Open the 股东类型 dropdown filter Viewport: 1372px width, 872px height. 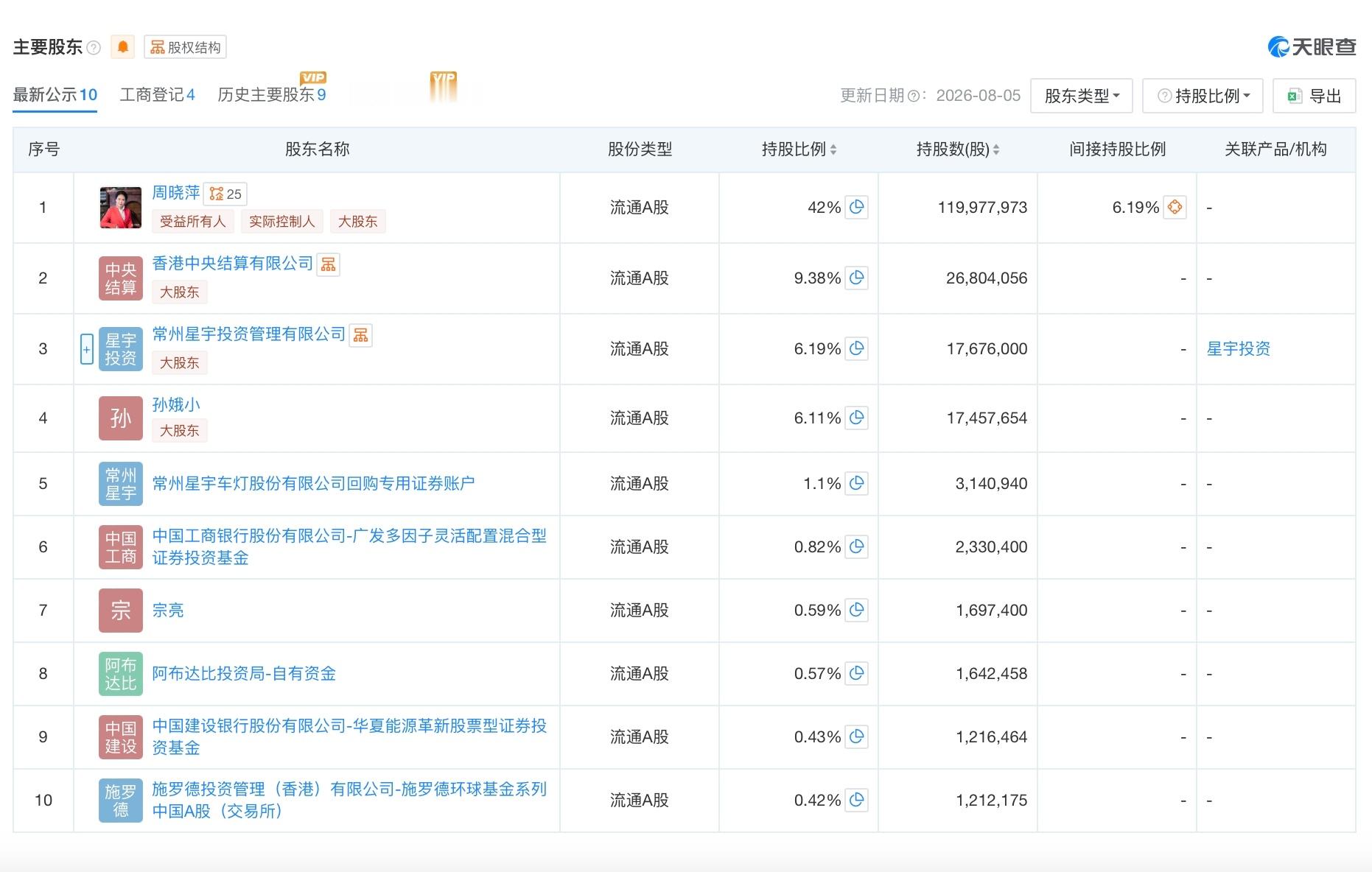pyautogui.click(x=1082, y=96)
